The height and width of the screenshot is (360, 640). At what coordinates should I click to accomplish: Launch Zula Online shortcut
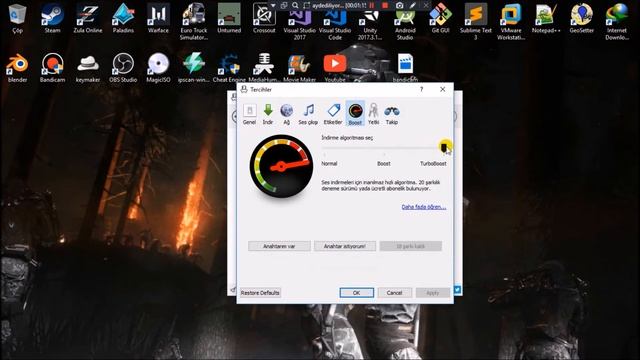(x=88, y=18)
